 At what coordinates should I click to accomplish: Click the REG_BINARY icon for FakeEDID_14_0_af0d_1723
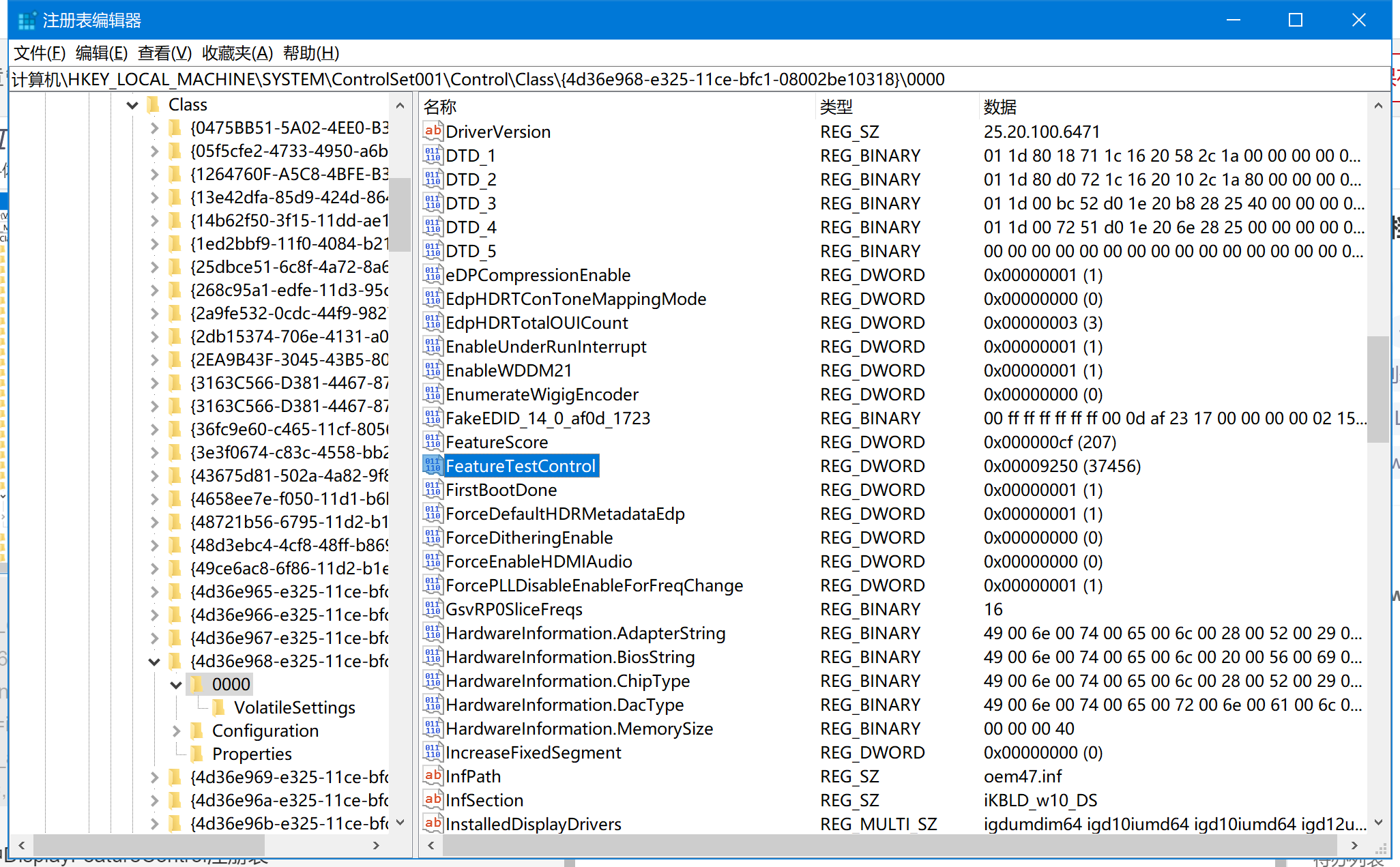coord(433,418)
